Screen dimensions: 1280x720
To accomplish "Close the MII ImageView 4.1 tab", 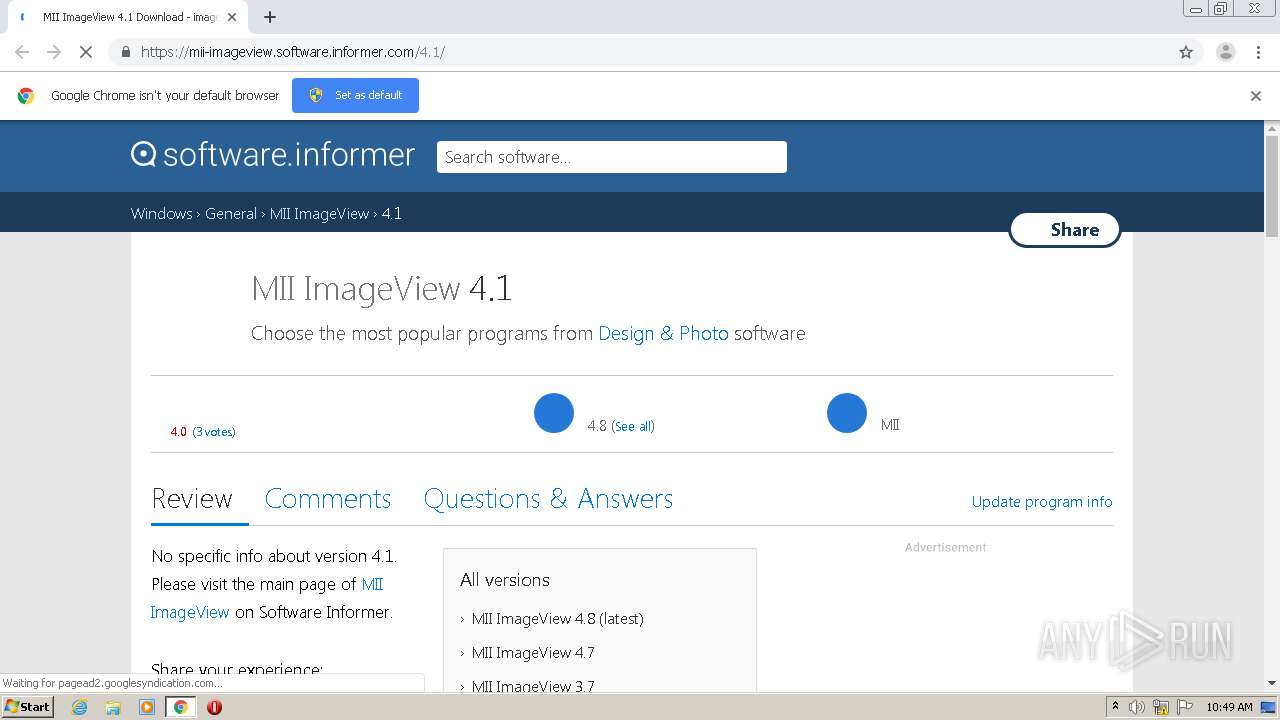I will click(x=233, y=17).
